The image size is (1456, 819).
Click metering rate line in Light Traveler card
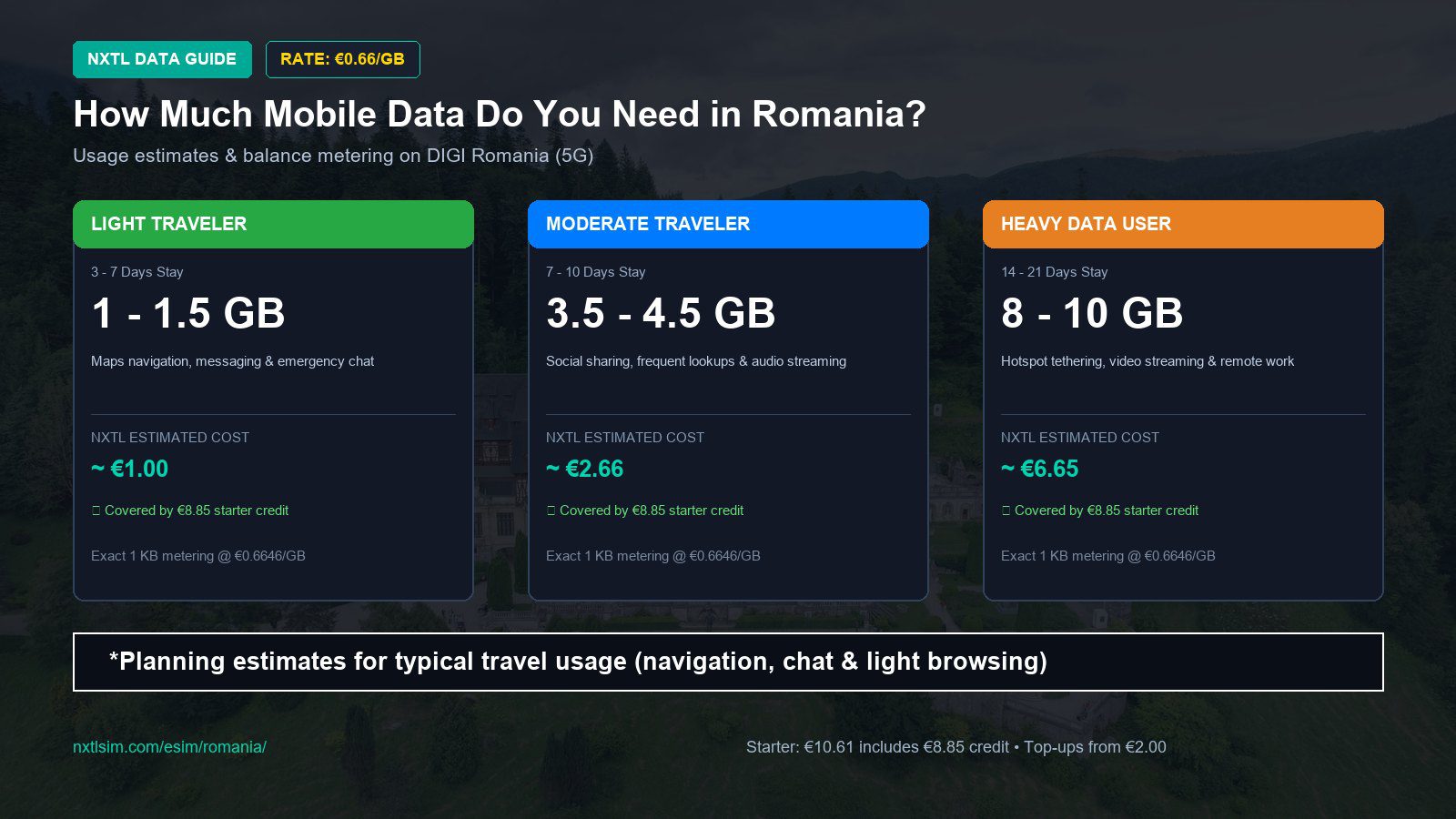(x=198, y=556)
